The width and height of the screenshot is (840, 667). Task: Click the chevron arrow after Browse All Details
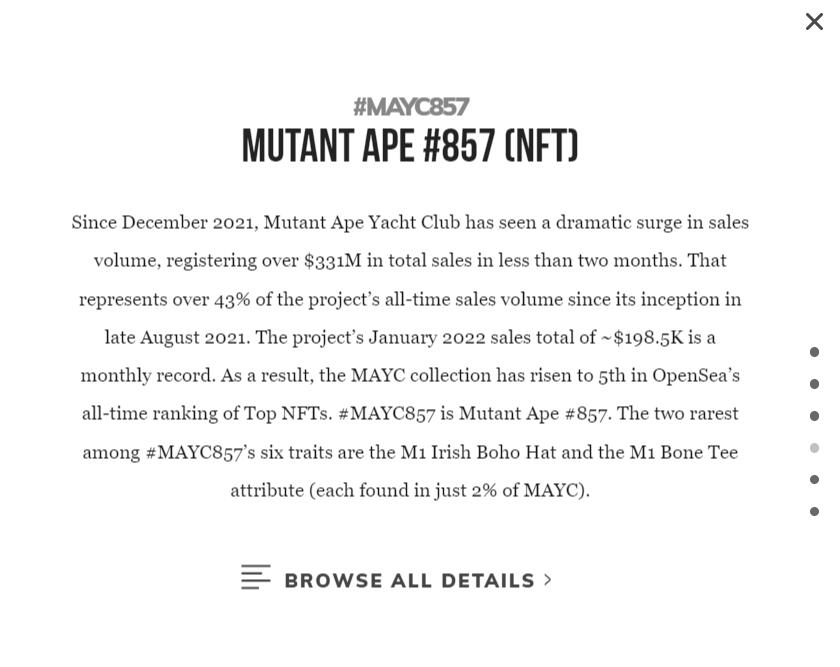pyautogui.click(x=548, y=579)
